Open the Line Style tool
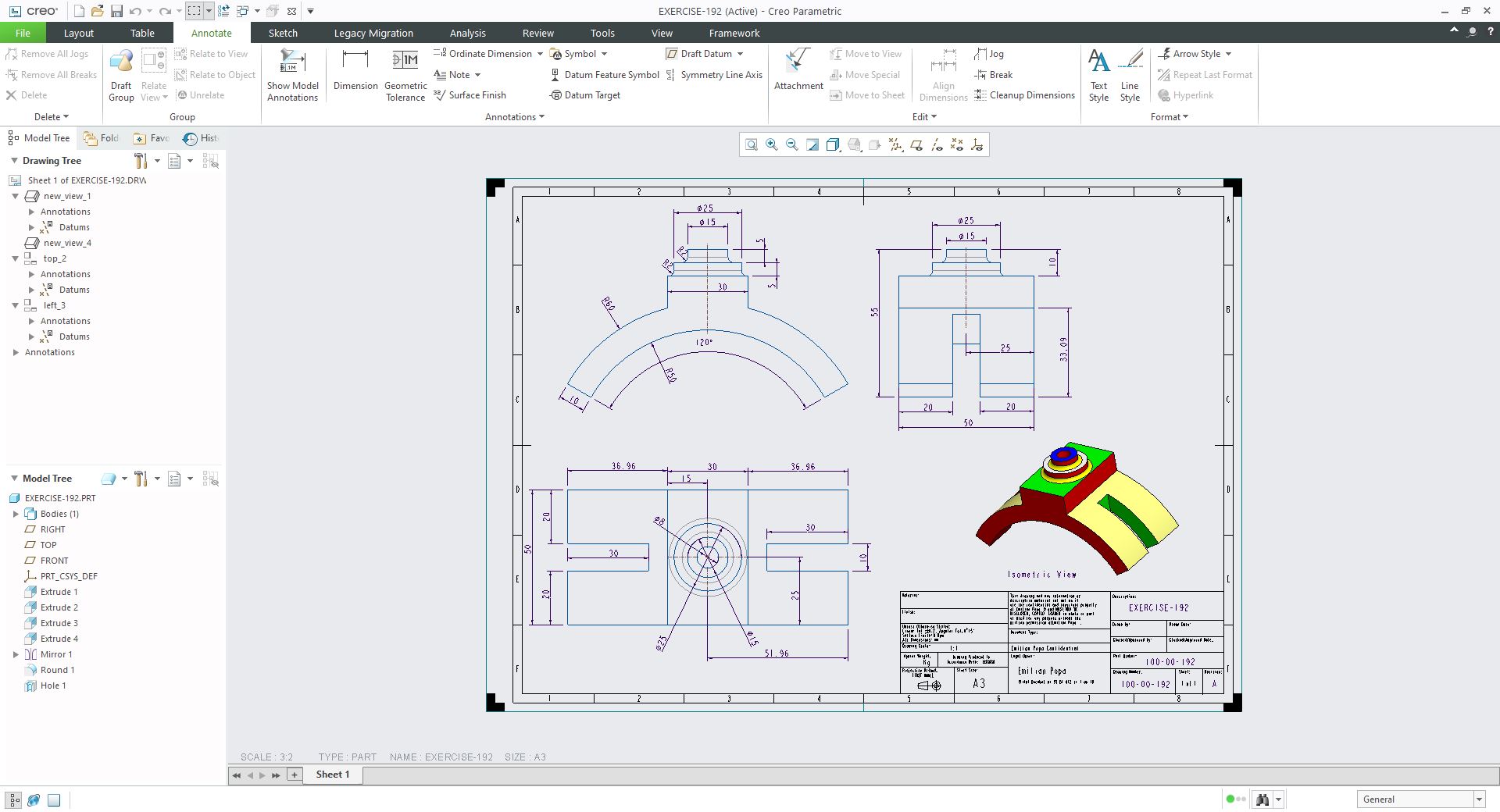Screen dimensions: 1500x812 tap(1130, 75)
